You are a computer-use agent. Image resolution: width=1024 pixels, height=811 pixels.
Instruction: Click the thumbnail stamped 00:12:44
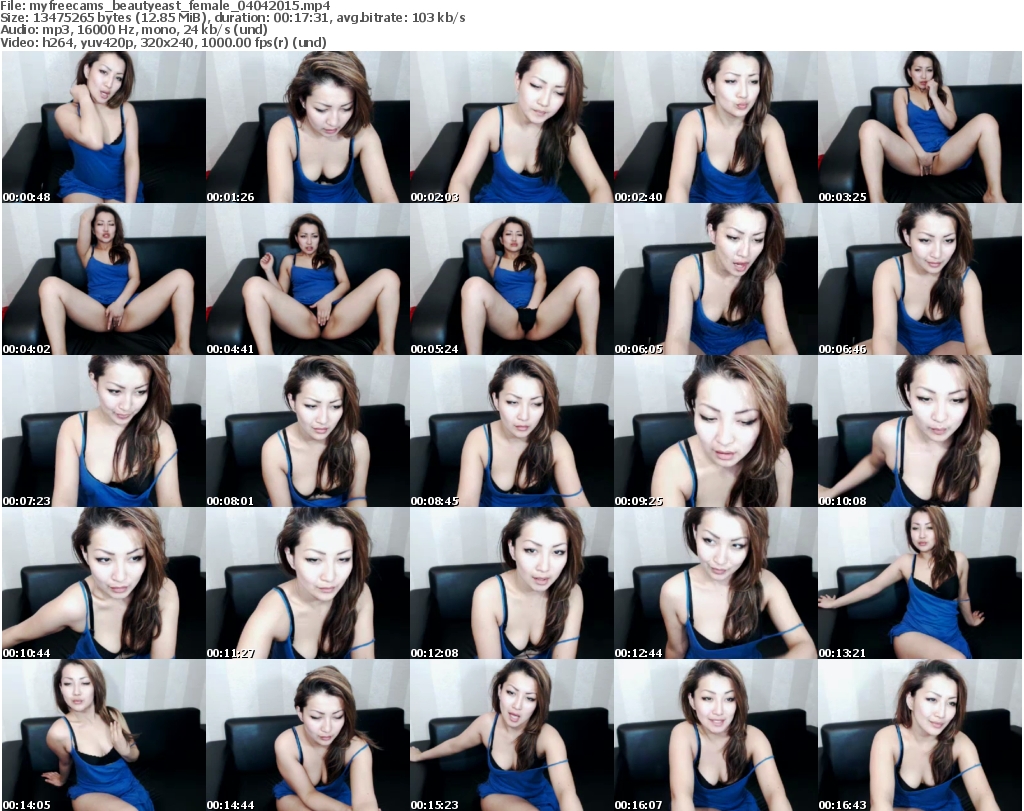716,583
